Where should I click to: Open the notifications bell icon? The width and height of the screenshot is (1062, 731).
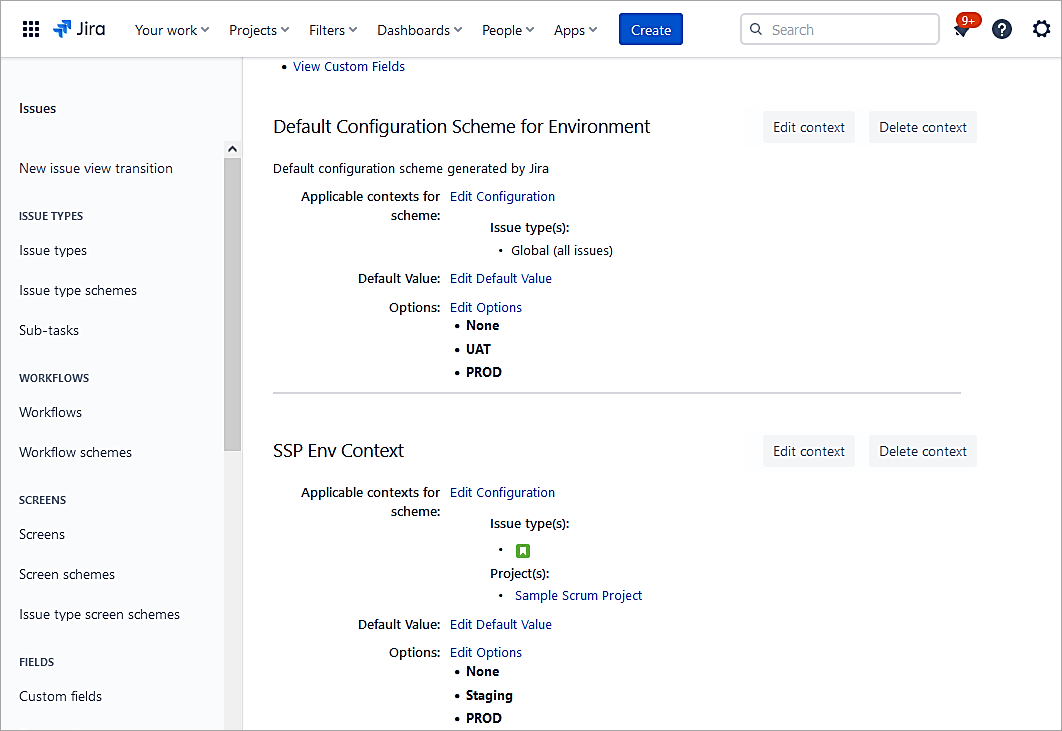[962, 30]
